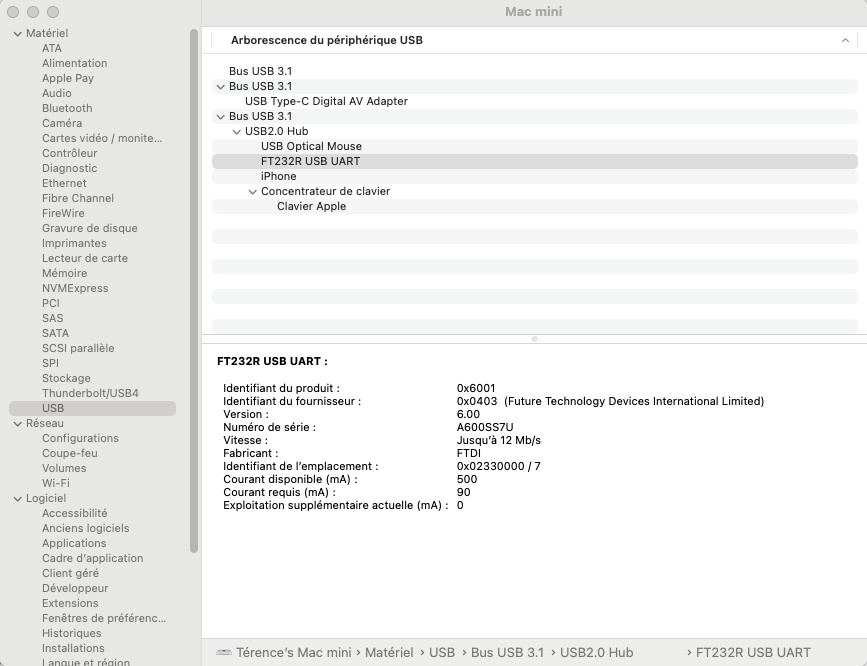The image size is (867, 666).
Task: Open Thunderbolt/USB4 sidebar category
Action: point(90,393)
